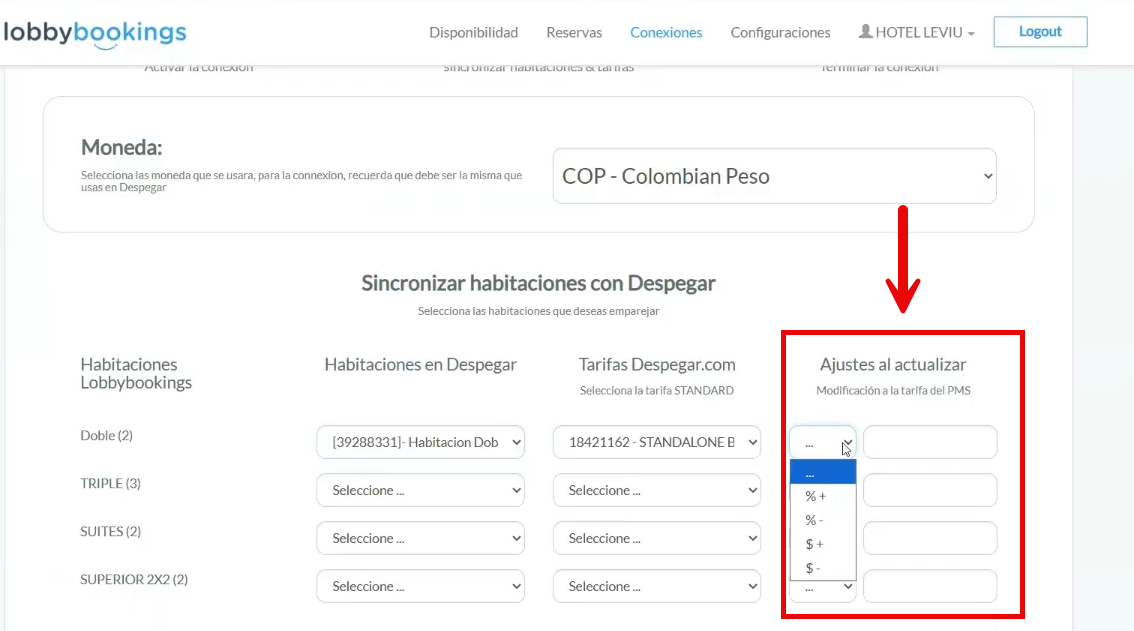This screenshot has width=1134, height=631.
Task: Open SUPERIOR 2X2 row Habitaciones en Despegar dropdown
Action: click(x=420, y=586)
